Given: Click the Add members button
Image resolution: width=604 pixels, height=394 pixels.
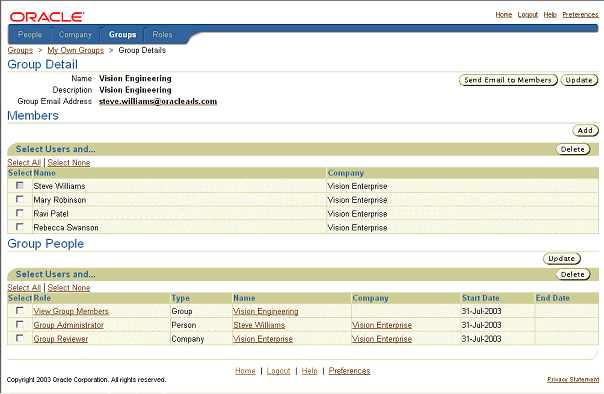Looking at the screenshot, I should click(x=585, y=131).
